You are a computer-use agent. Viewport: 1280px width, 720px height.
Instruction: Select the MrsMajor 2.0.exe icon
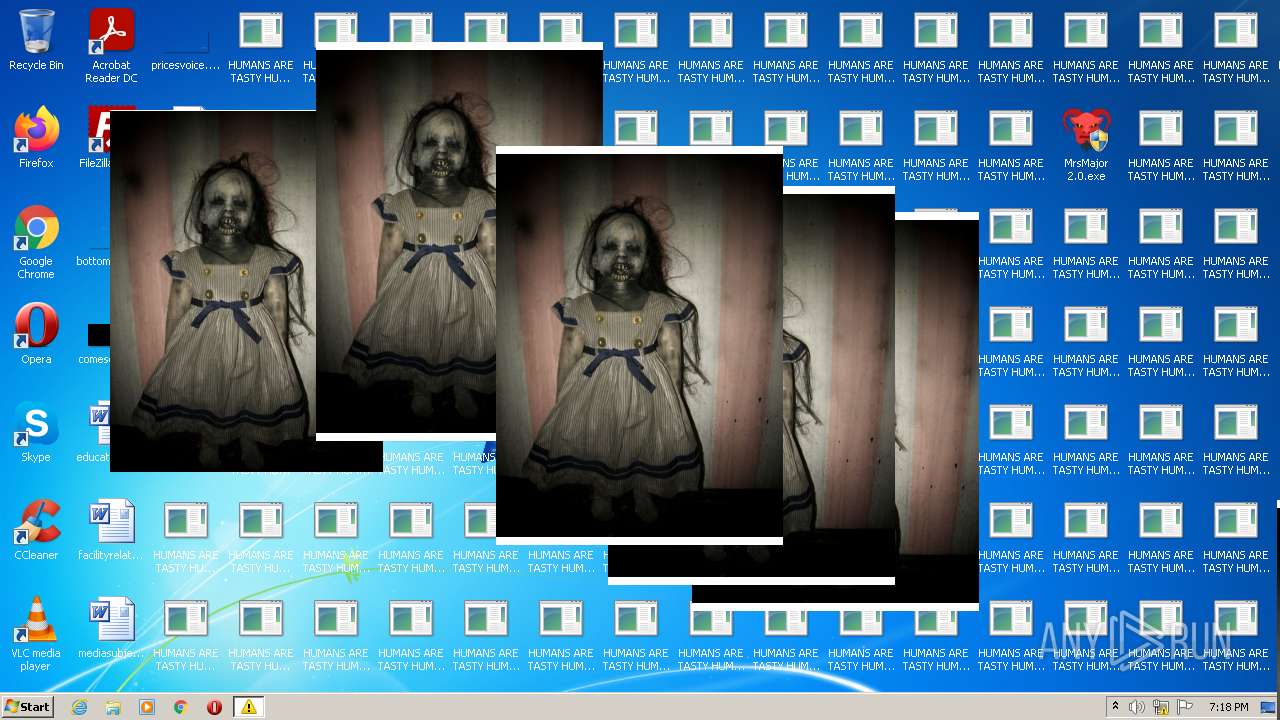click(x=1085, y=144)
